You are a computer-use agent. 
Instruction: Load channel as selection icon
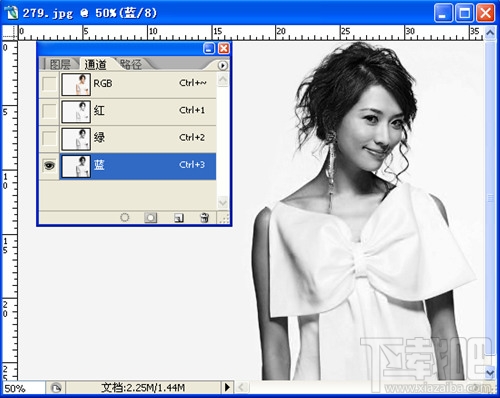[124, 218]
